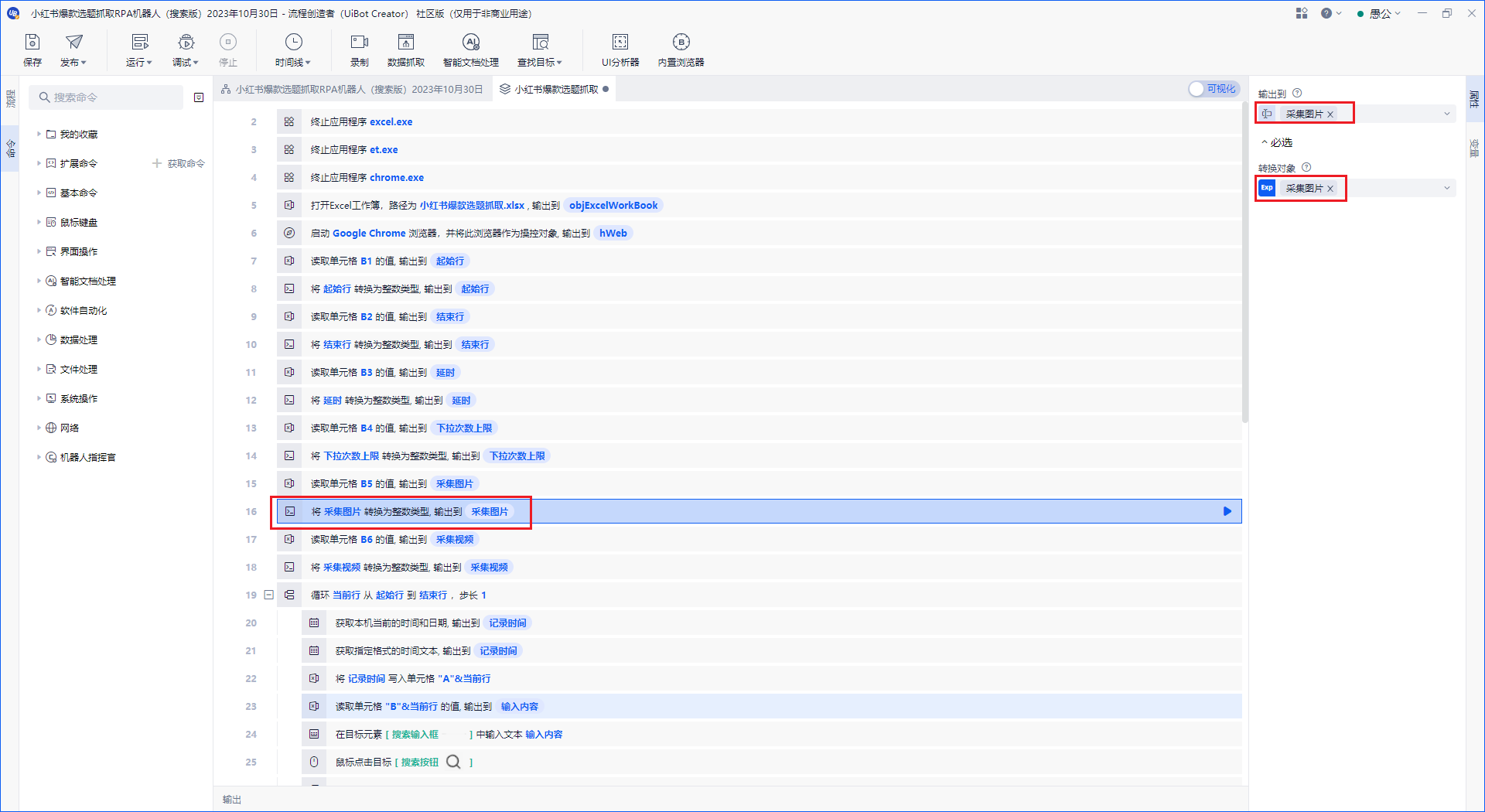Select the 软件自动化 command category
Screen dimensions: 1485x812
point(84,310)
